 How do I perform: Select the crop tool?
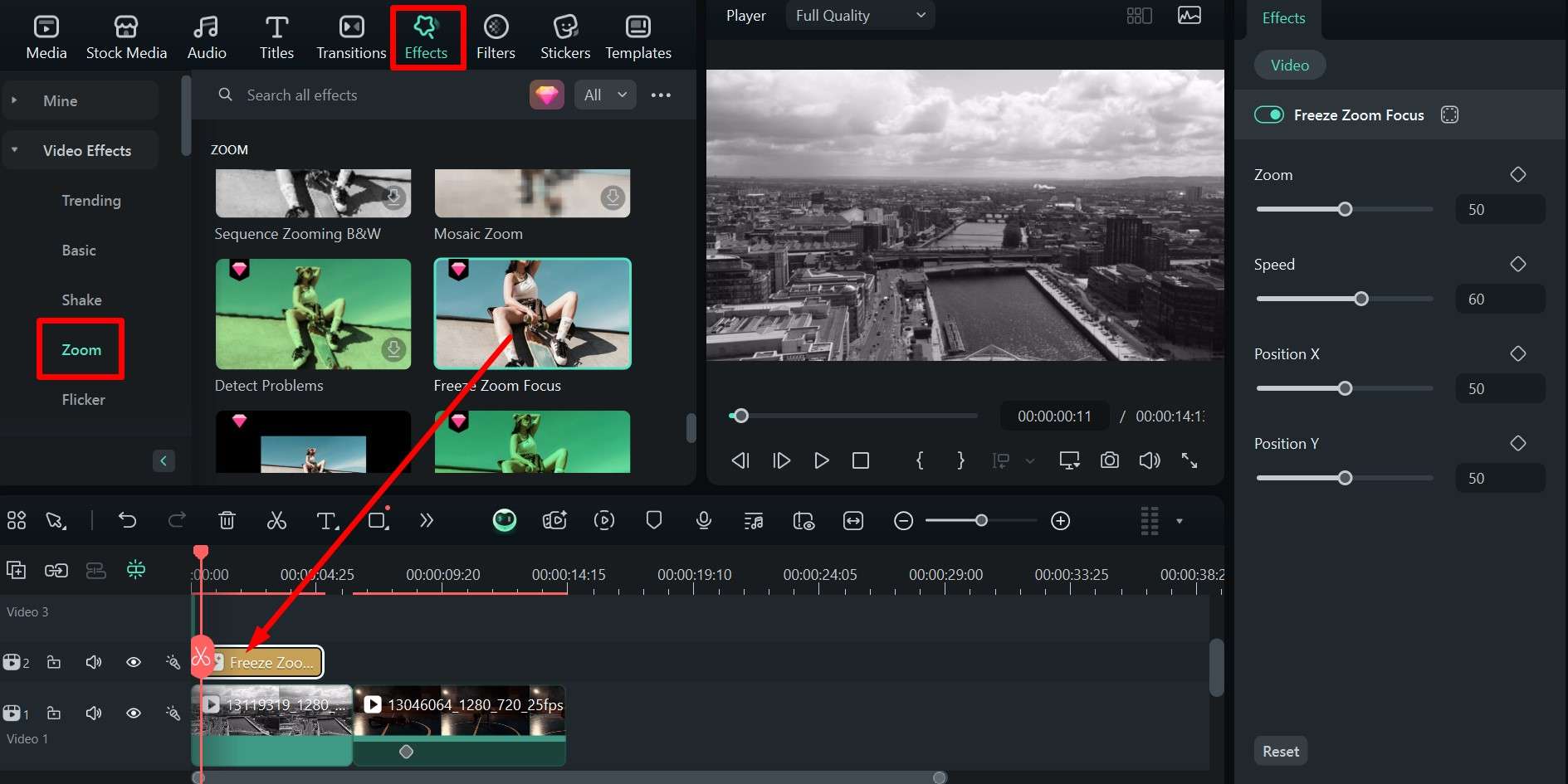click(x=379, y=520)
